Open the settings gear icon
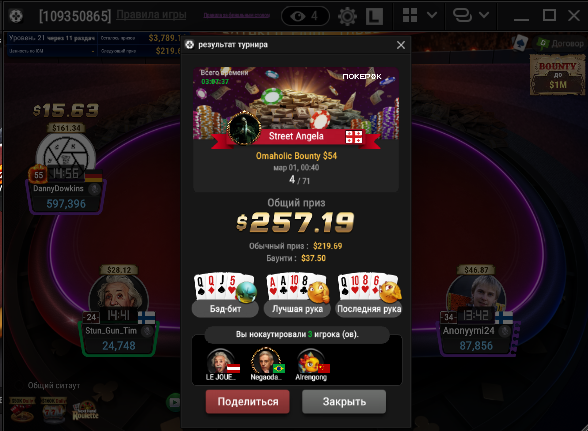 [347, 16]
